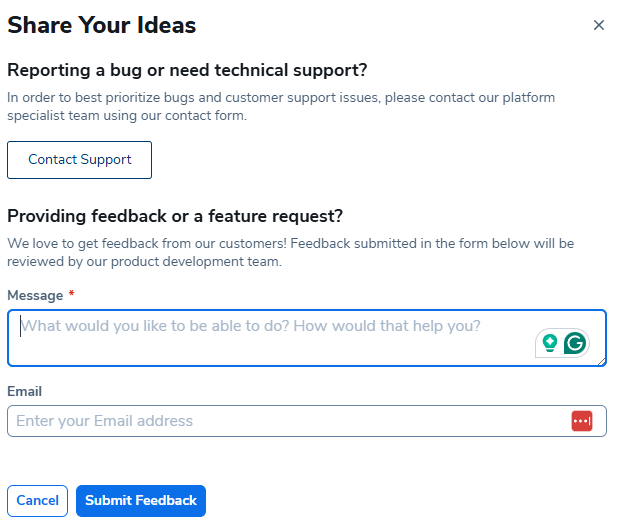Viewport: 621px width, 525px height.
Task: Click the Message field label
Action: point(35,295)
